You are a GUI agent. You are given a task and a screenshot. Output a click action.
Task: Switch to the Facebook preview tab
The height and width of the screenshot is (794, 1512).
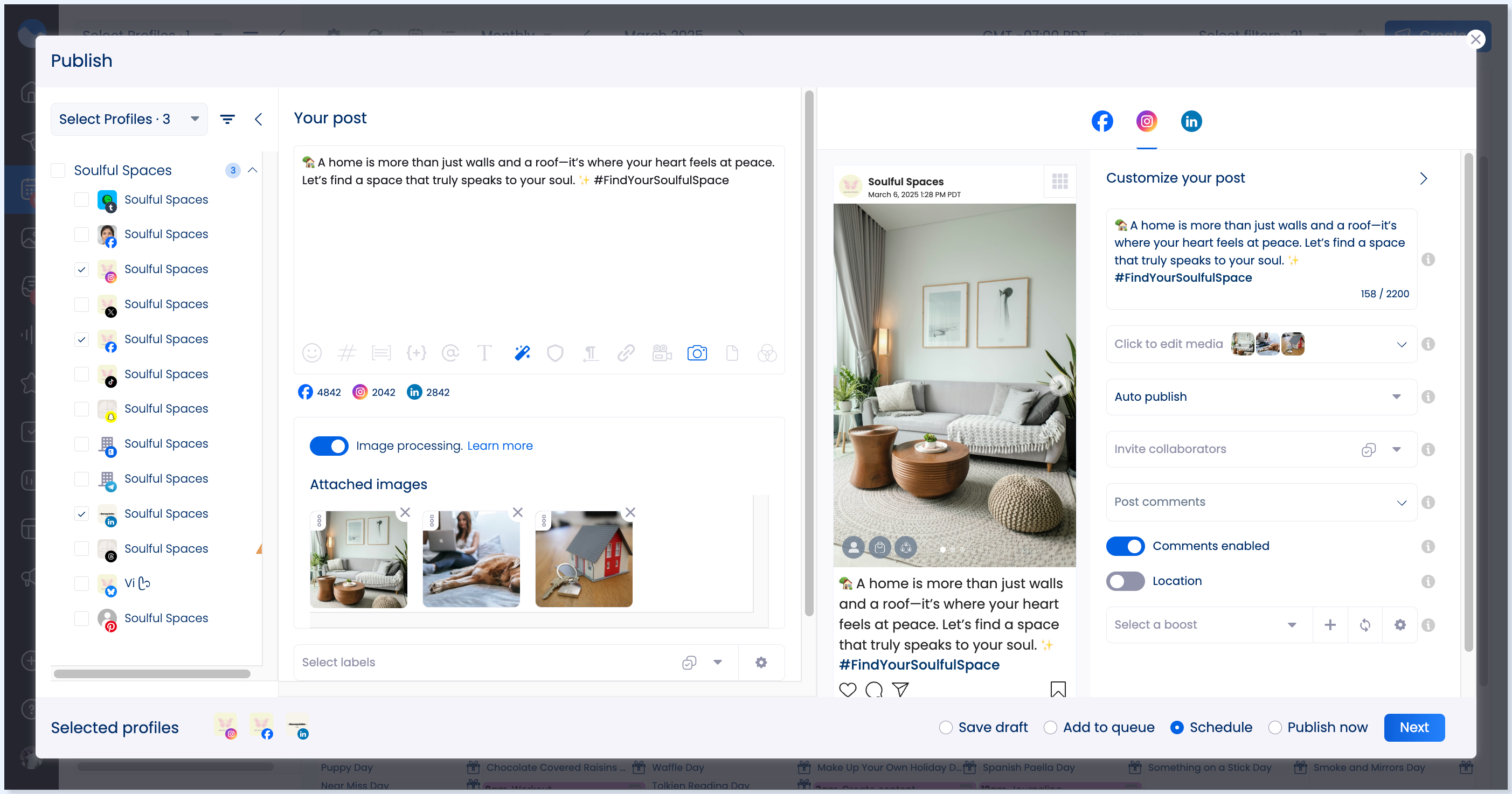[1102, 122]
